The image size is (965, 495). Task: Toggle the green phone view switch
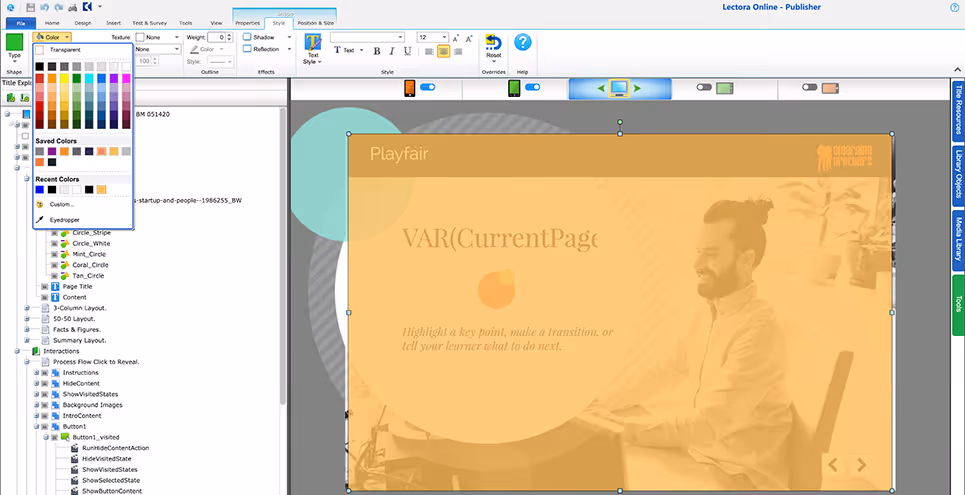532,87
